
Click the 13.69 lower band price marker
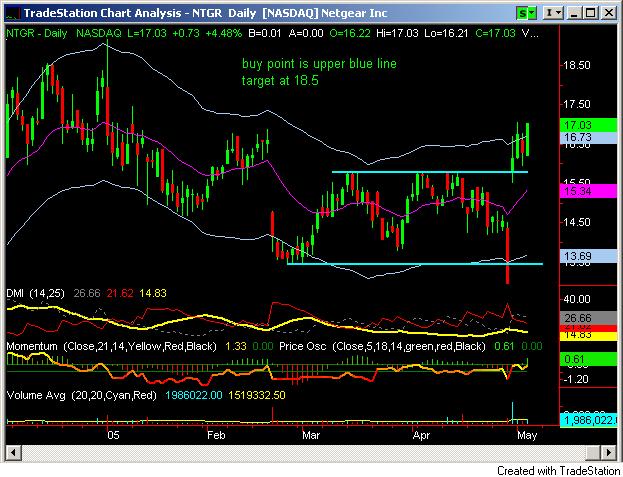point(588,256)
